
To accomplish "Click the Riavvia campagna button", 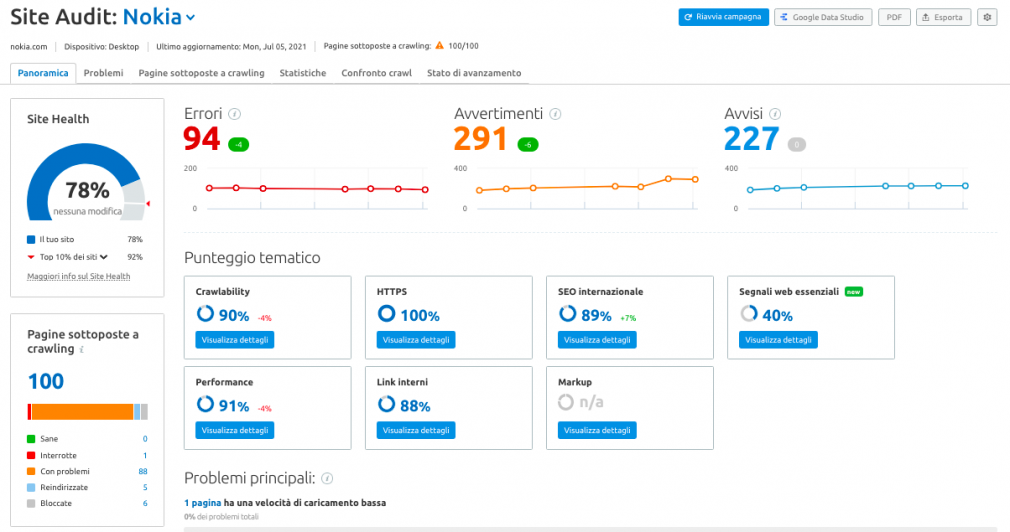I will [x=723, y=17].
